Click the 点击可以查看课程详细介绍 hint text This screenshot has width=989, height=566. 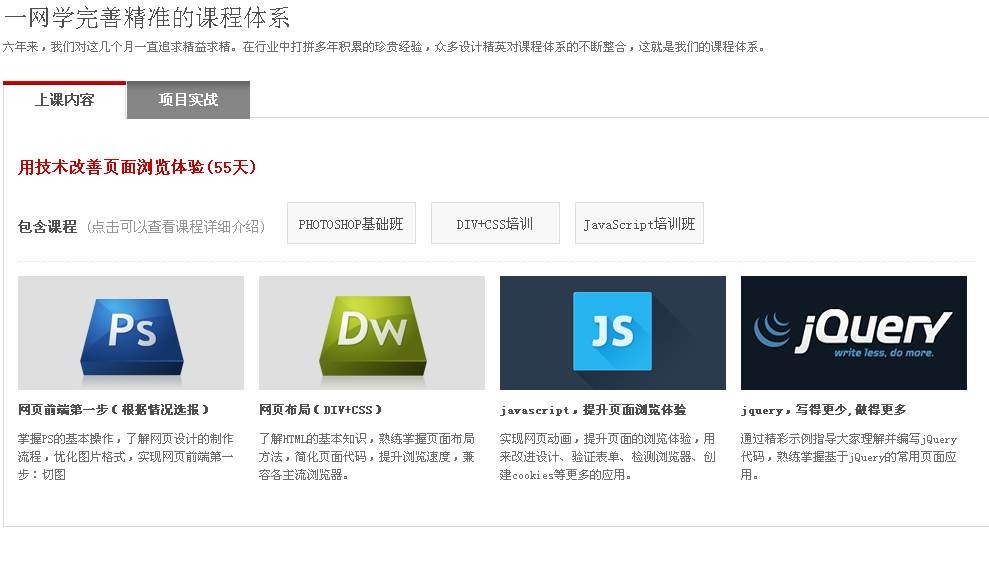[176, 227]
